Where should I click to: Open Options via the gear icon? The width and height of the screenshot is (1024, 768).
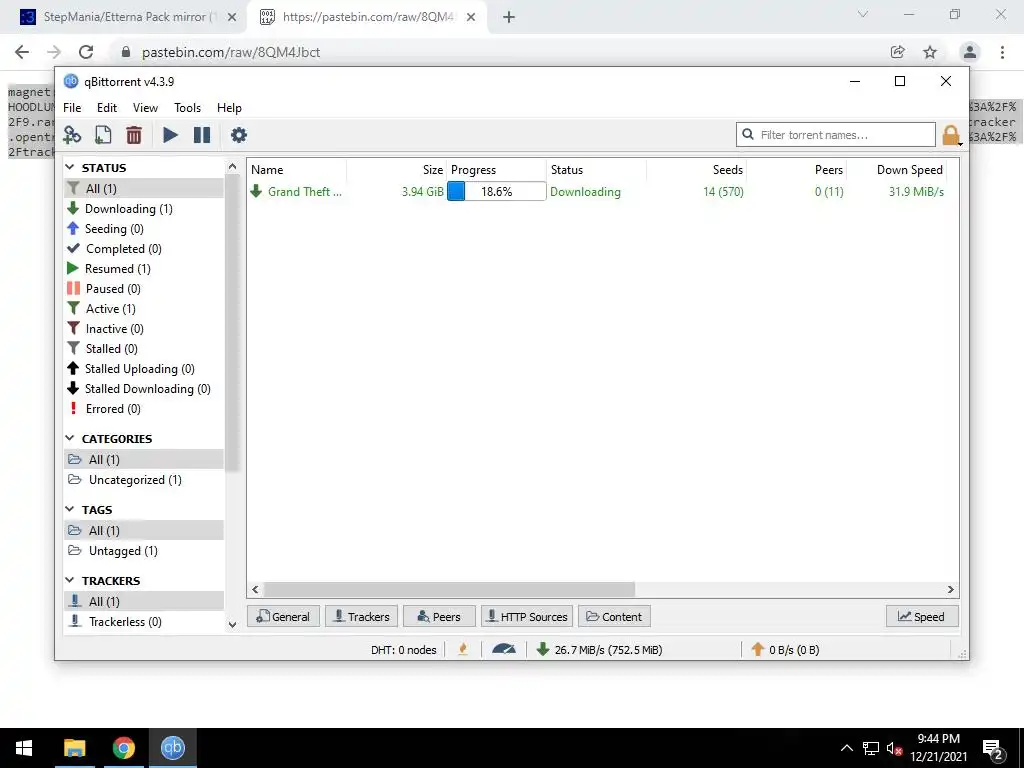pyautogui.click(x=239, y=135)
